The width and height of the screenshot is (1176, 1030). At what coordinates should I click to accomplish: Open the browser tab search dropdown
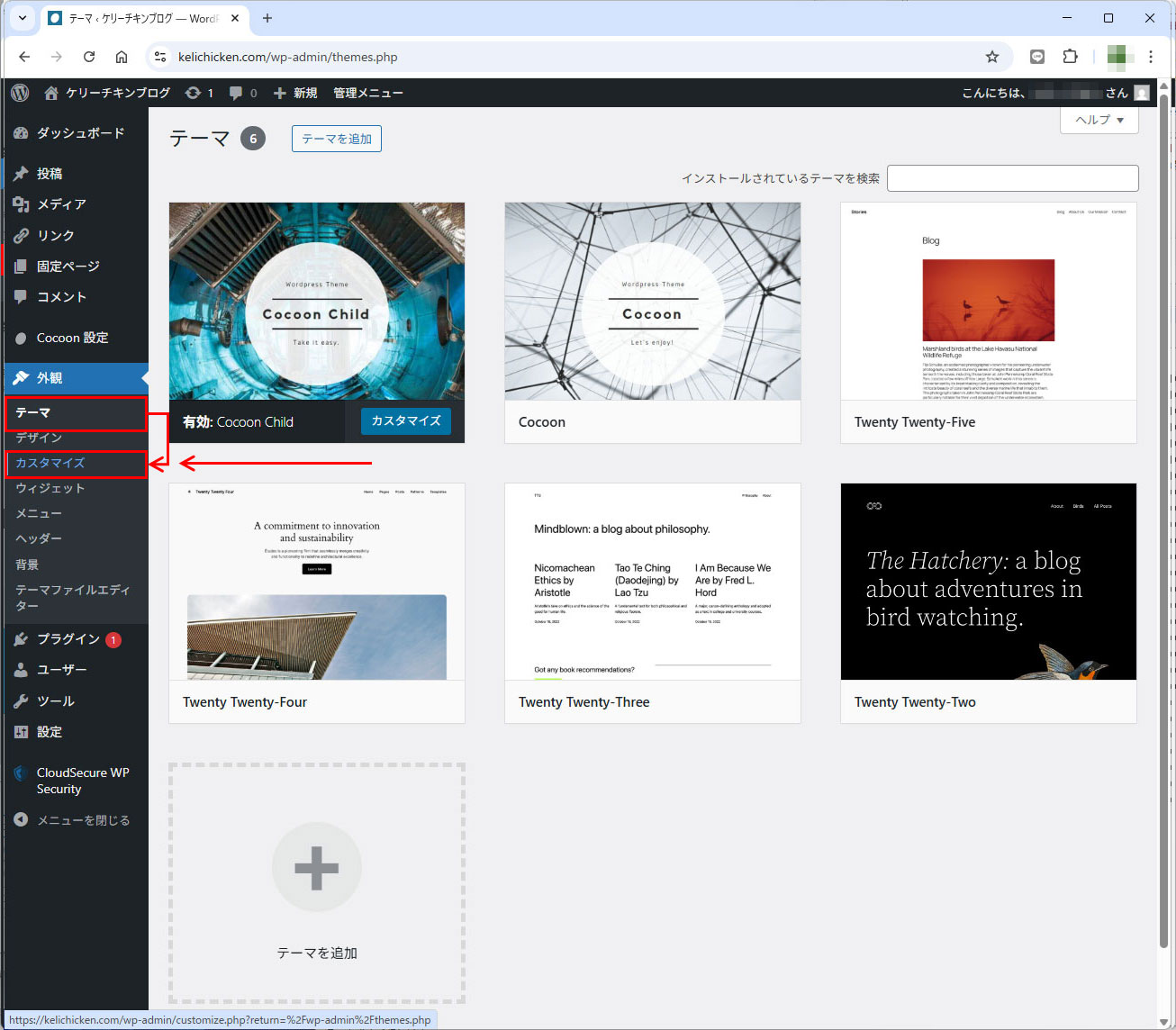point(22,18)
